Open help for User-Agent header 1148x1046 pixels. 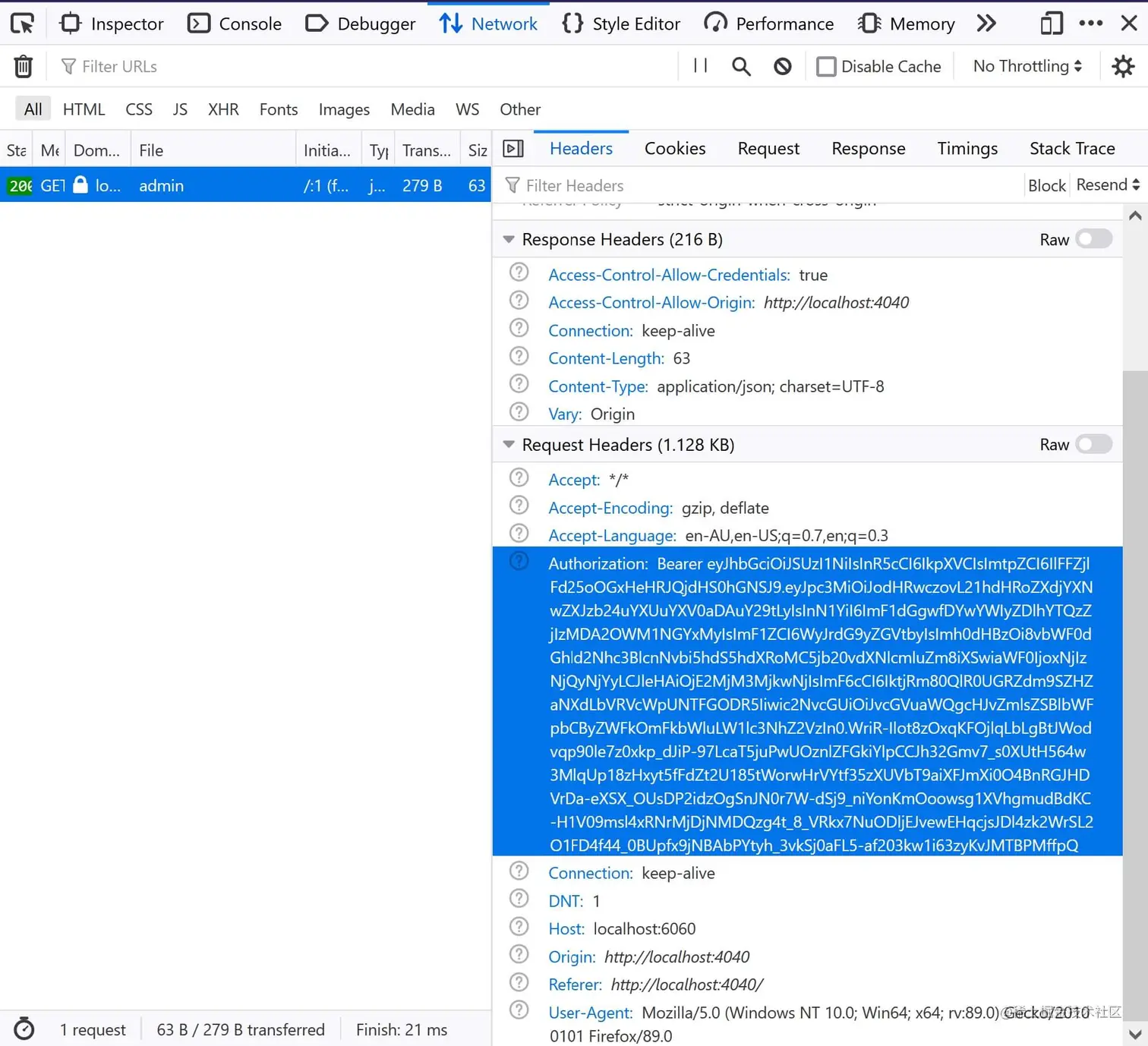pos(519,1010)
